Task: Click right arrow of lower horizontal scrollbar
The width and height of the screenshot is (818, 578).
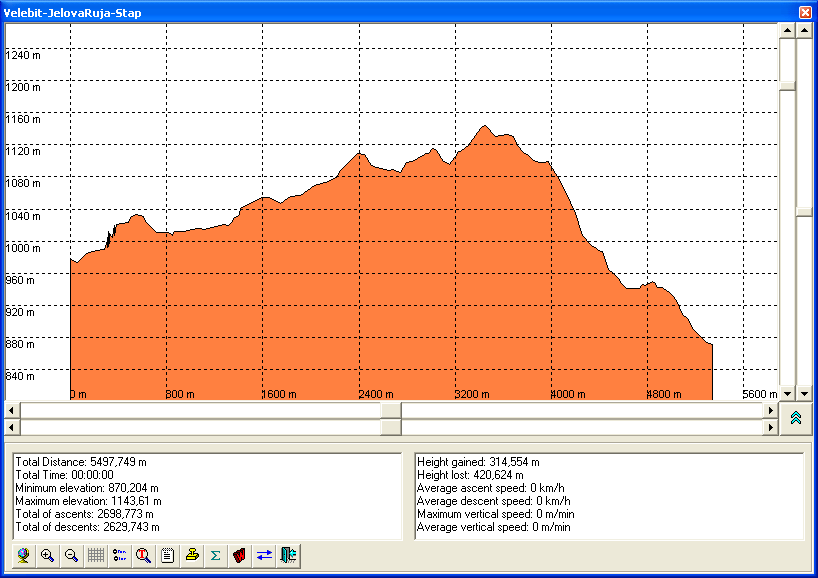Action: pos(770,427)
